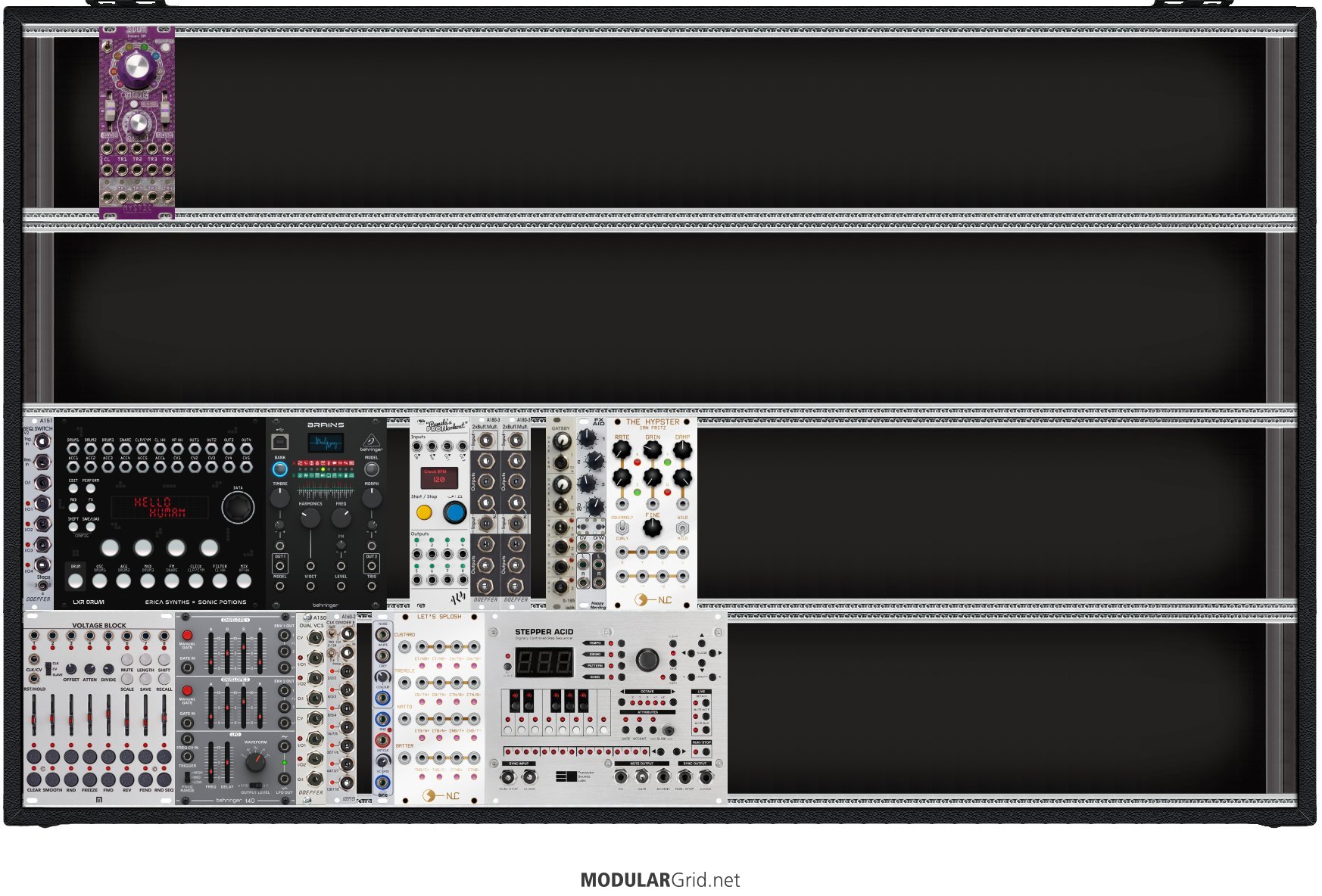Click the yellow Start/Stop button on Pamela's
This screenshot has width=1322, height=896.
coord(424,512)
